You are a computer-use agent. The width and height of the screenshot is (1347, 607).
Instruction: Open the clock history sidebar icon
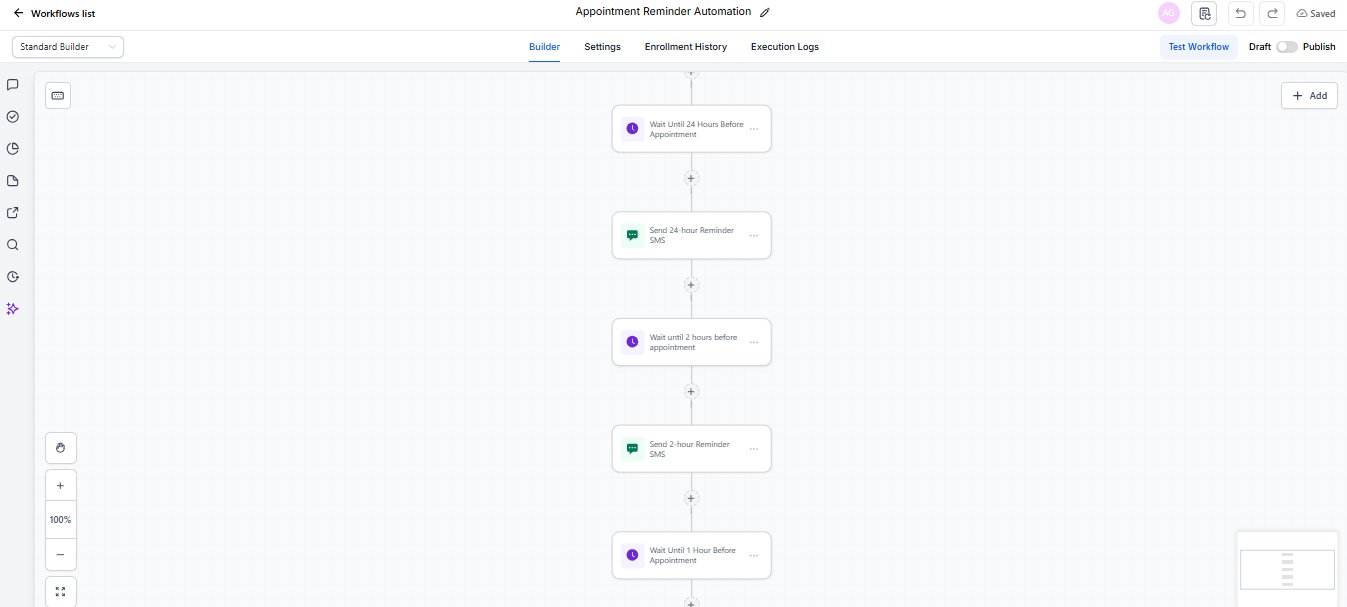tap(13, 277)
